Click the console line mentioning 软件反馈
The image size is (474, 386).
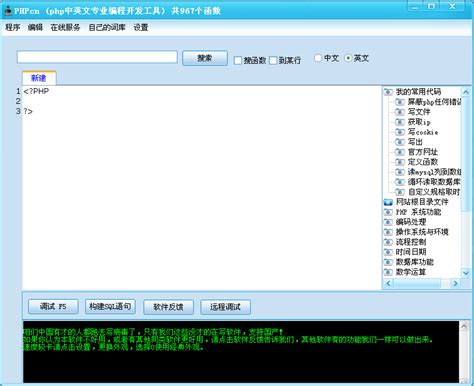pyautogui.click(x=228, y=340)
